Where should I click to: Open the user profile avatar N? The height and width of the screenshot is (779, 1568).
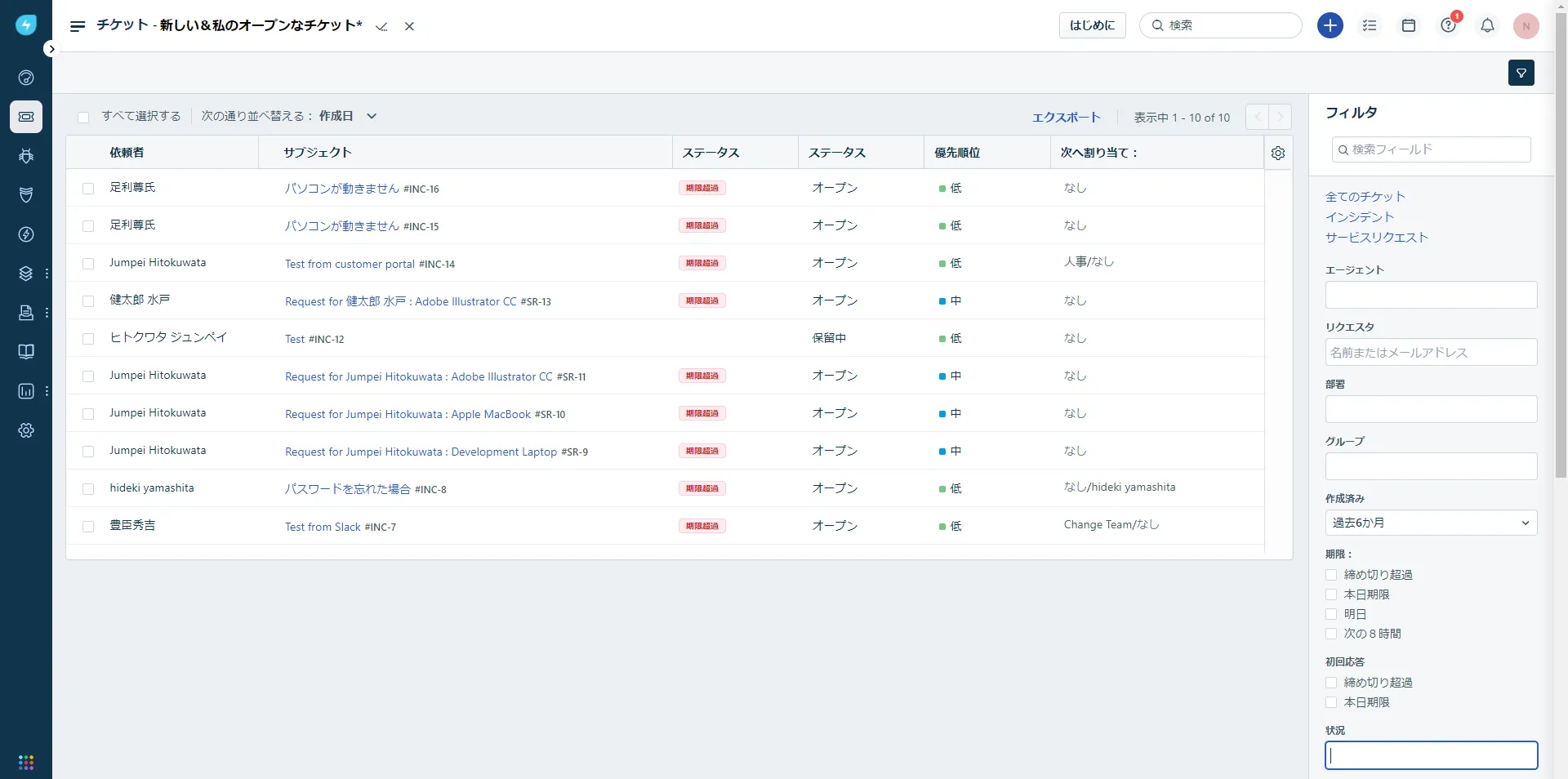(x=1526, y=25)
